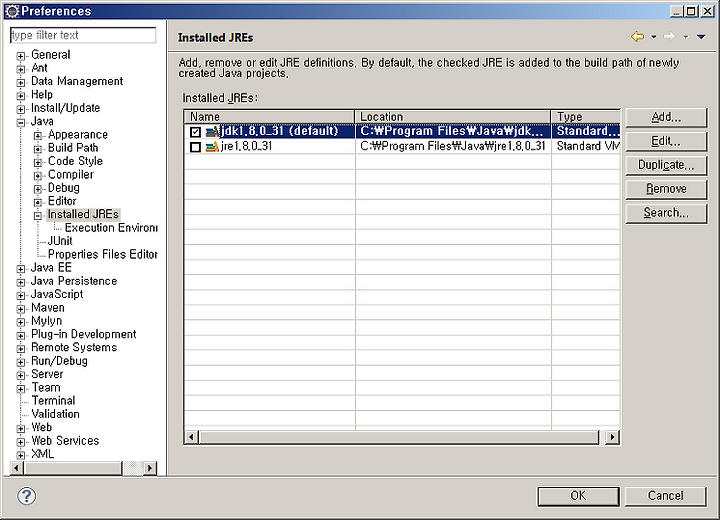Select the Run/Debug tree item

59,361
